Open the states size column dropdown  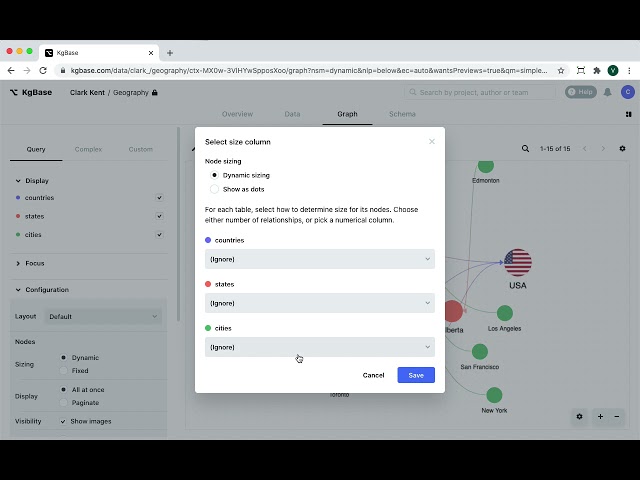tap(320, 303)
